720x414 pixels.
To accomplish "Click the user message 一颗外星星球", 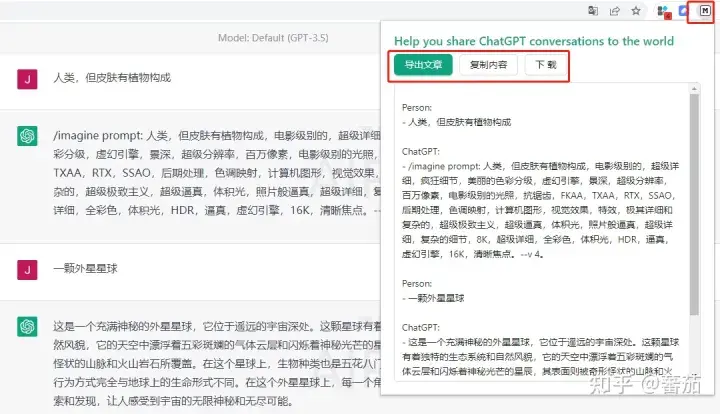I will (84, 269).
